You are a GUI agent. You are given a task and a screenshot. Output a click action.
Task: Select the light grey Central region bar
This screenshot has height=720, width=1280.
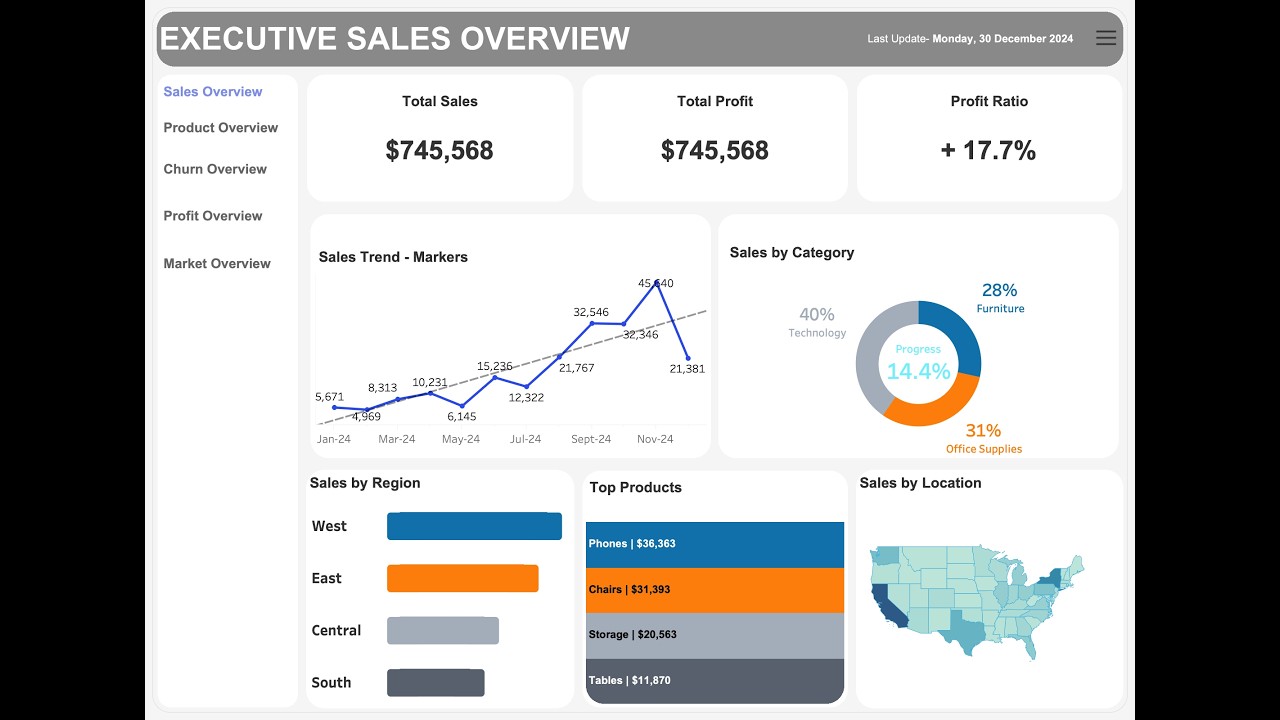(443, 630)
